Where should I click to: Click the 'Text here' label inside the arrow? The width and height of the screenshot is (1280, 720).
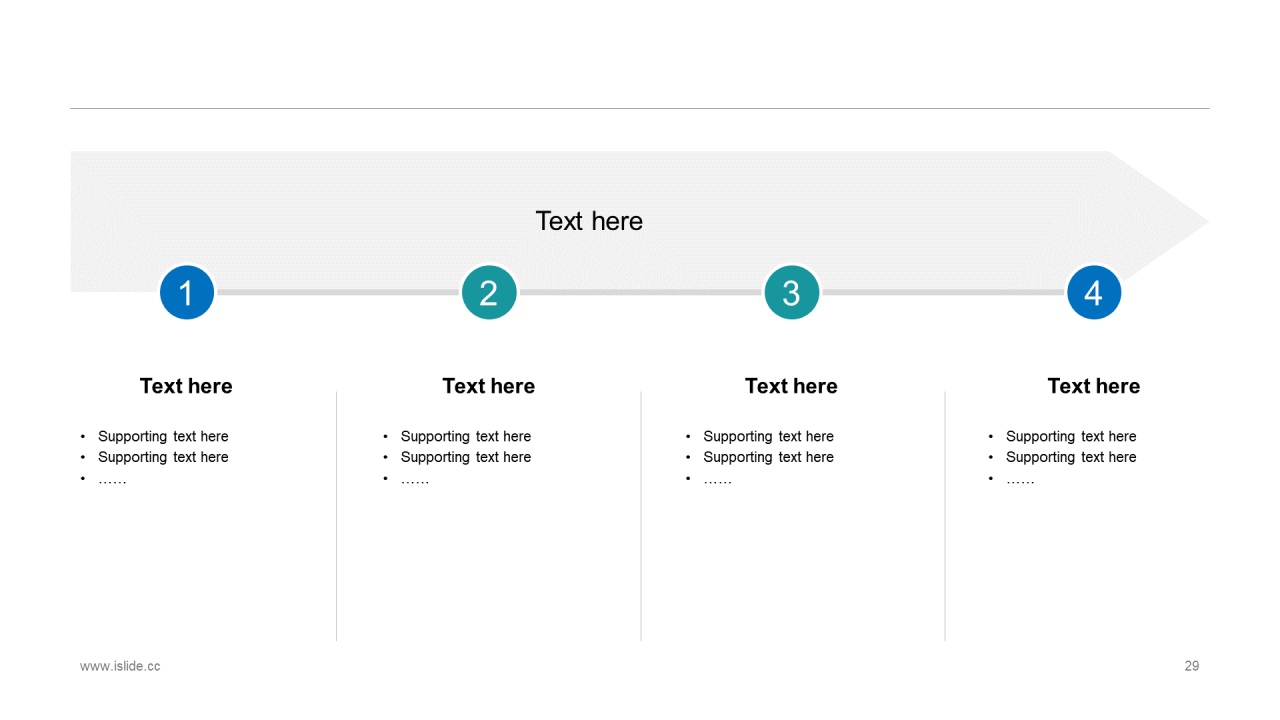click(x=589, y=221)
